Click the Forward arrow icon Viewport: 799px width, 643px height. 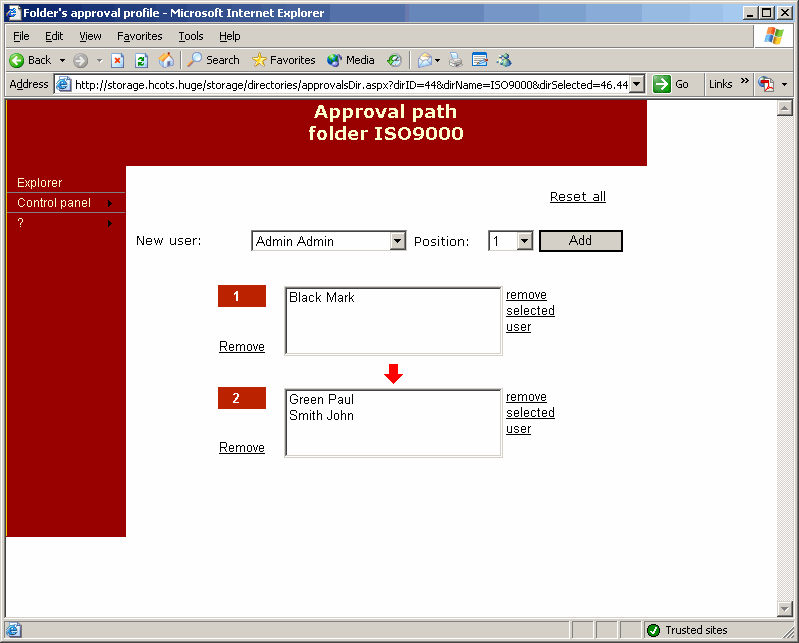(80, 61)
